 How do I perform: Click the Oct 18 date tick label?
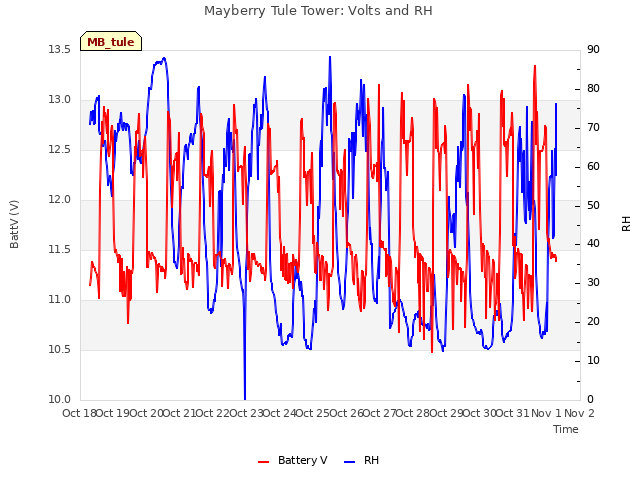click(79, 413)
